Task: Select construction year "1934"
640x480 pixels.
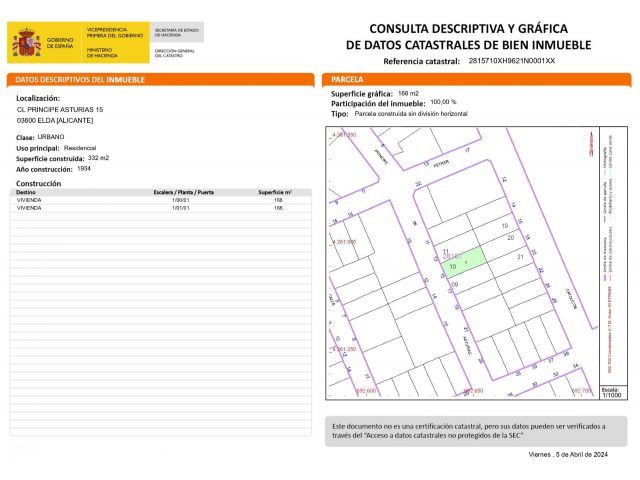Action: click(84, 169)
